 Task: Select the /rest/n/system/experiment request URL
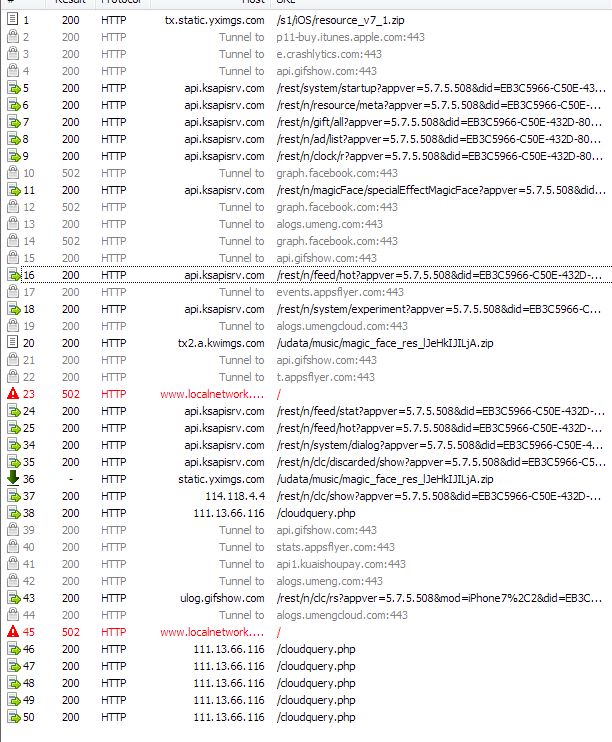[x=439, y=309]
